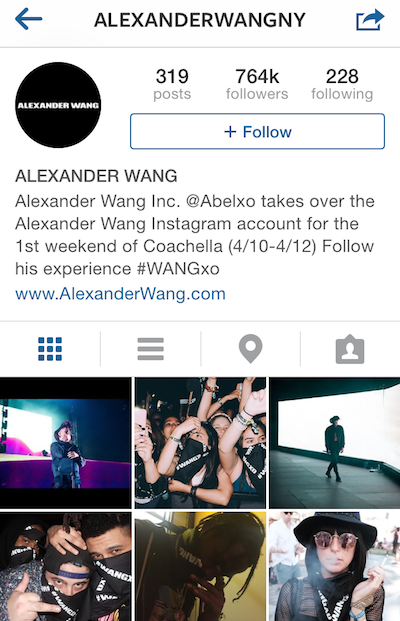Tap the back arrow icon
The width and height of the screenshot is (400, 621).
(x=29, y=19)
